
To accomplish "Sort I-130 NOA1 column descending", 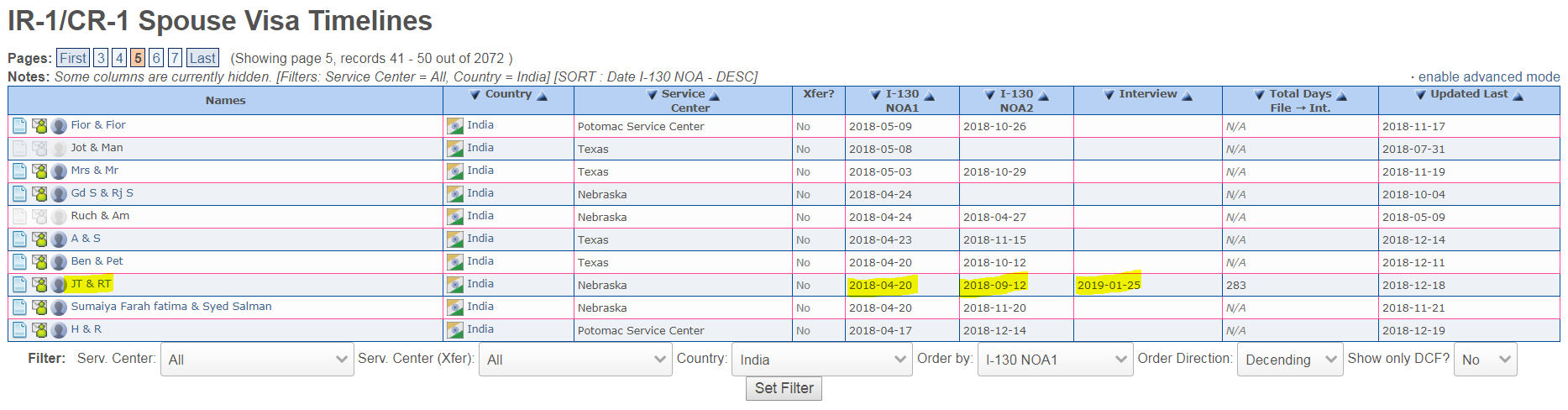I will (876, 95).
